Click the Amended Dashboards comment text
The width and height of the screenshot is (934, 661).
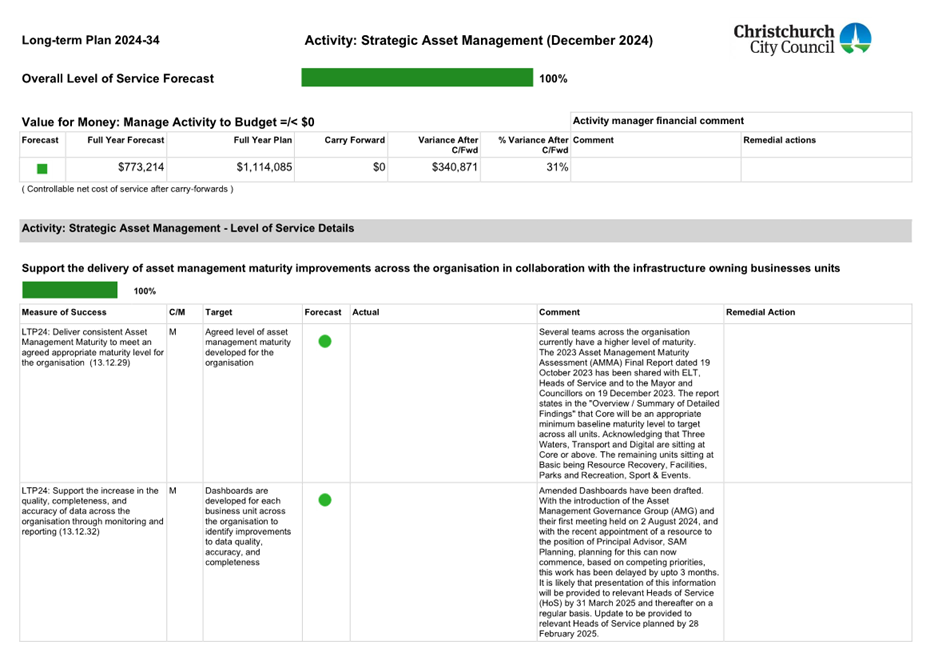[x=628, y=561]
